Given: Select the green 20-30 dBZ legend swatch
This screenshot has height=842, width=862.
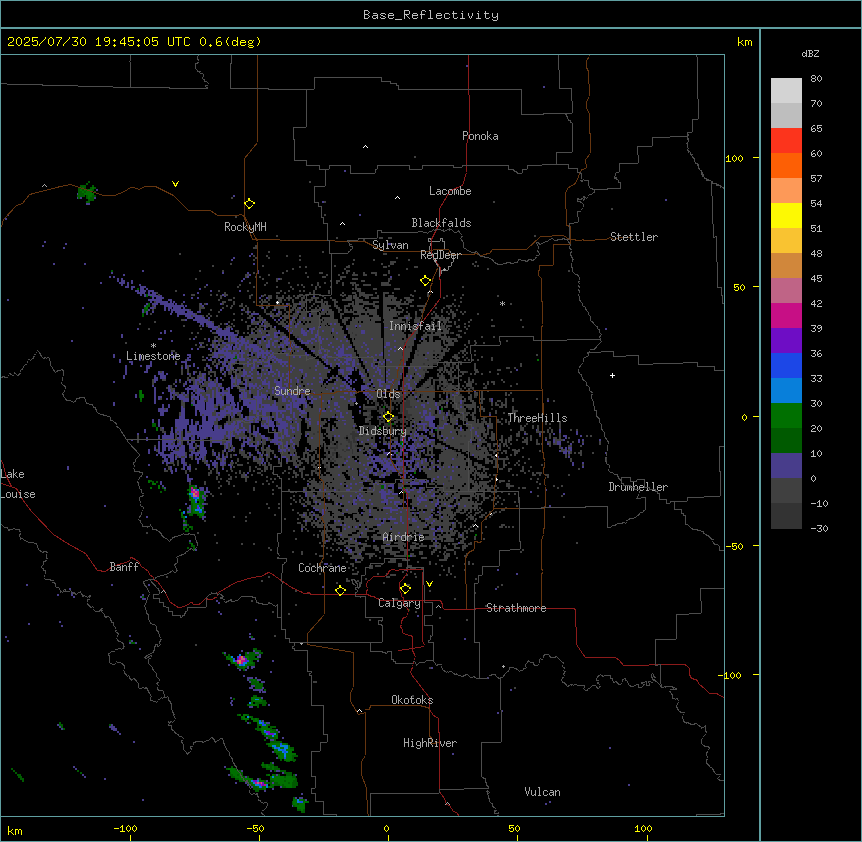Looking at the screenshot, I should 786,416.
